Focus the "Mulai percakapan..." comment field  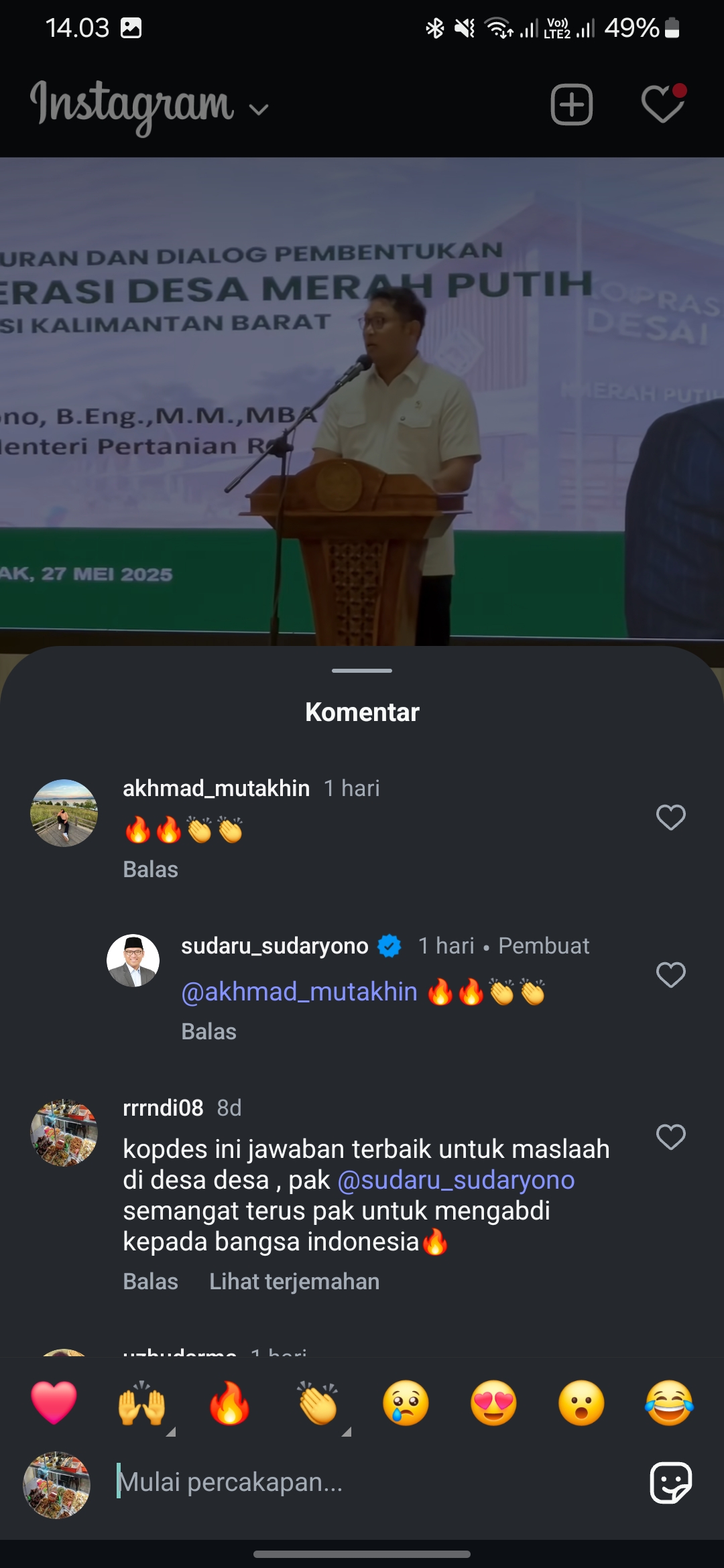(372, 1482)
